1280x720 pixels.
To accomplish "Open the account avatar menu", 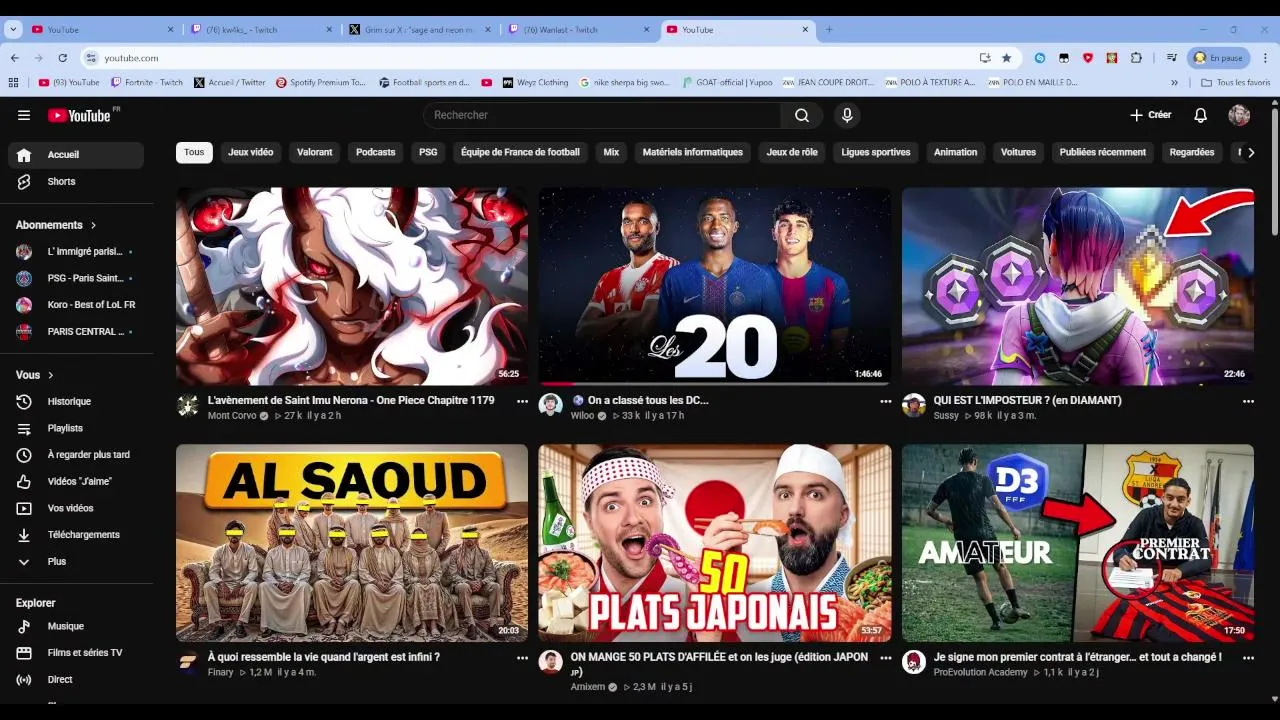I will click(x=1239, y=115).
